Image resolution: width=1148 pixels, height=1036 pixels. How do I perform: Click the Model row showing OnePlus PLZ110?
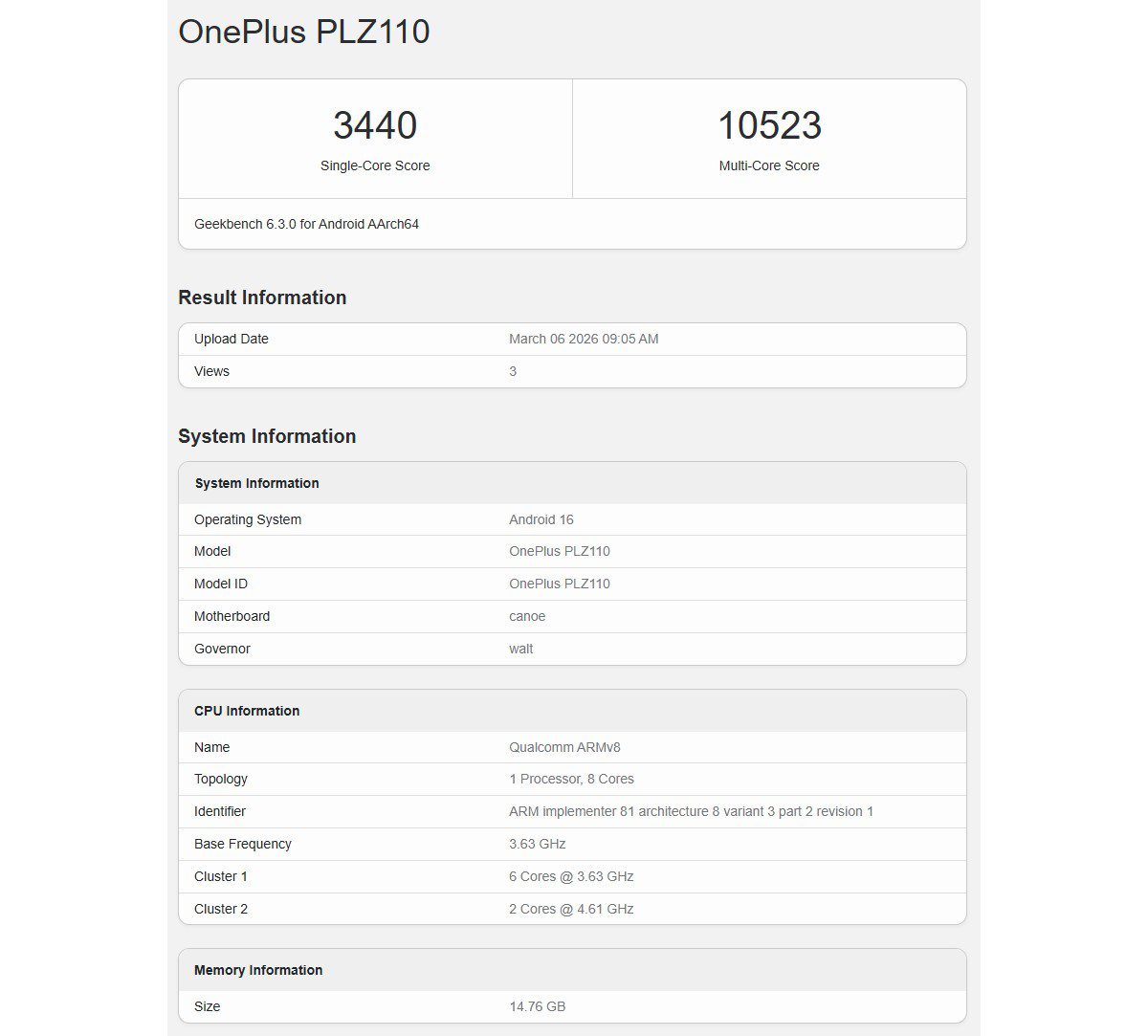560,551
